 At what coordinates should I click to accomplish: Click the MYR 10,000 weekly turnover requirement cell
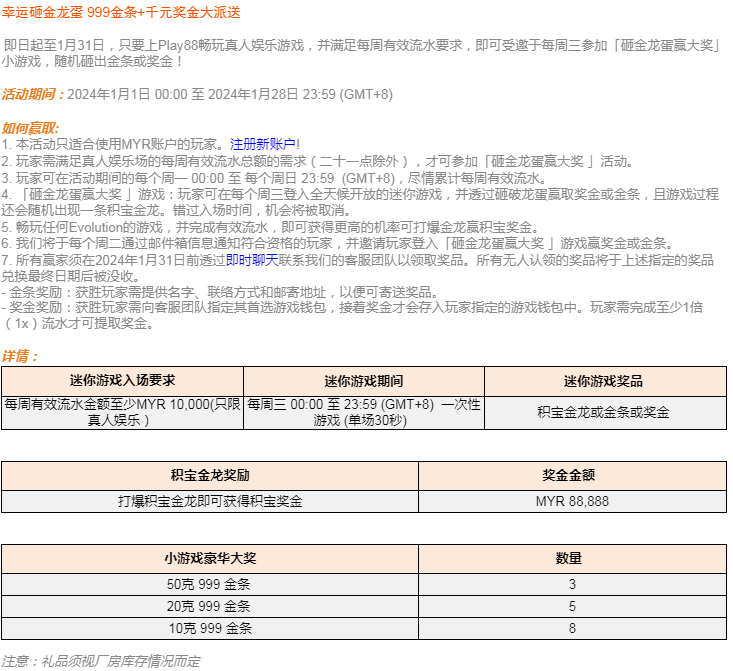click(122, 412)
